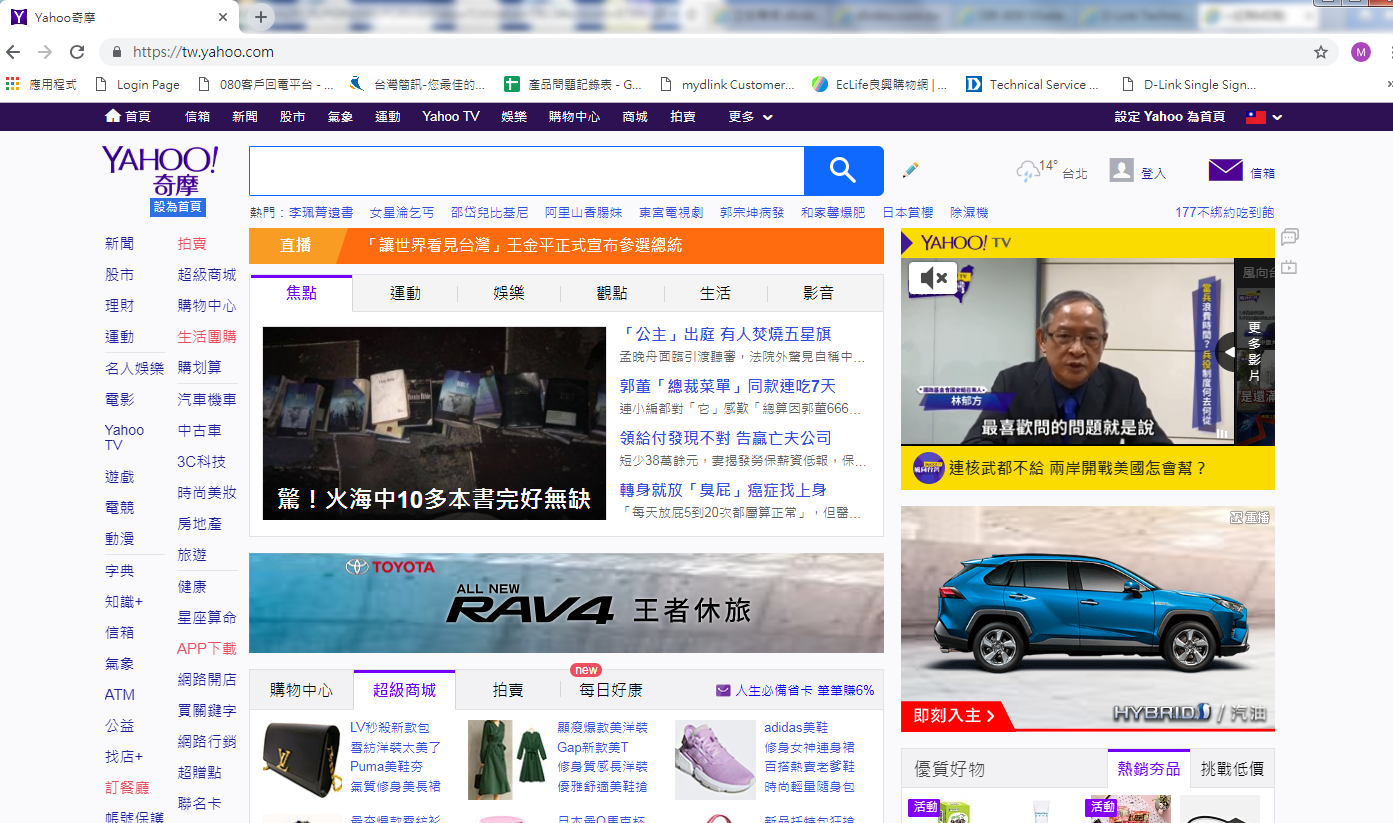1393x823 pixels.
Task: Click inside the Yahoo search input field
Action: point(526,171)
